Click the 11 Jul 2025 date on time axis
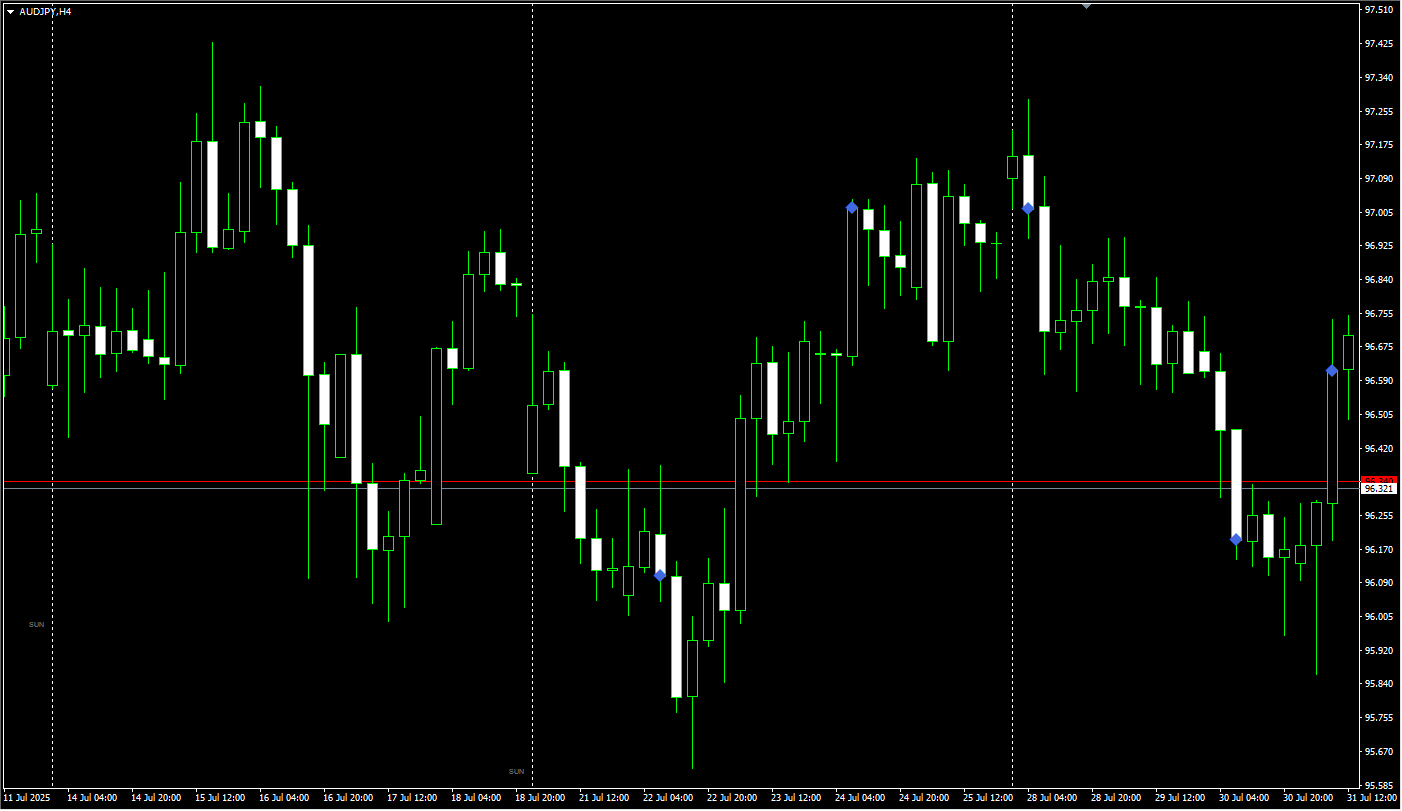 pos(26,798)
